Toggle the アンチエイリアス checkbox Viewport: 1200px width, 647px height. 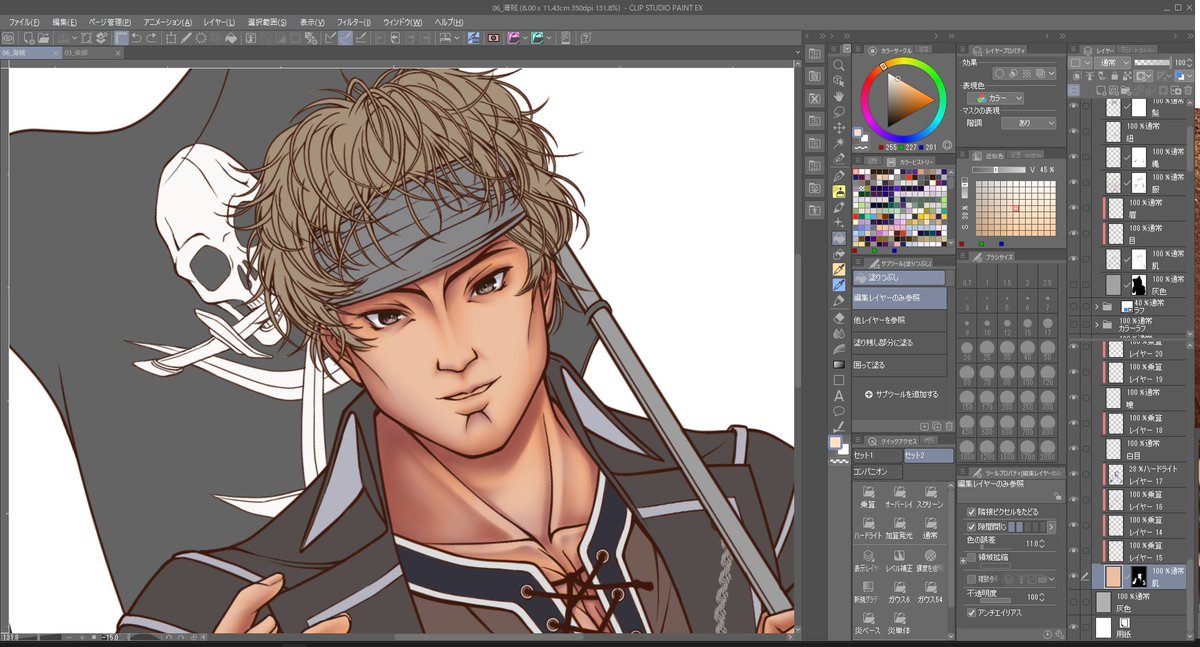tap(972, 612)
